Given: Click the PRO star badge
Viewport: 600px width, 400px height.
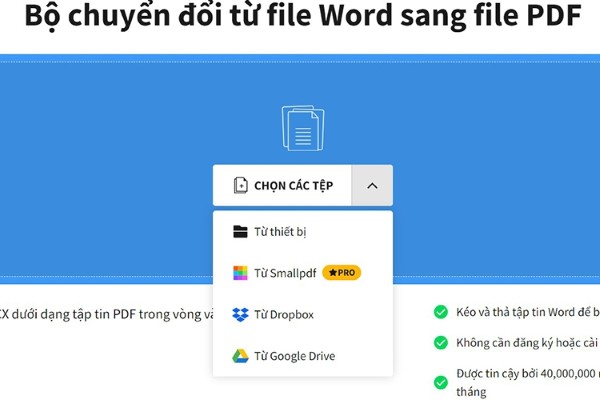Looking at the screenshot, I should pyautogui.click(x=342, y=273).
